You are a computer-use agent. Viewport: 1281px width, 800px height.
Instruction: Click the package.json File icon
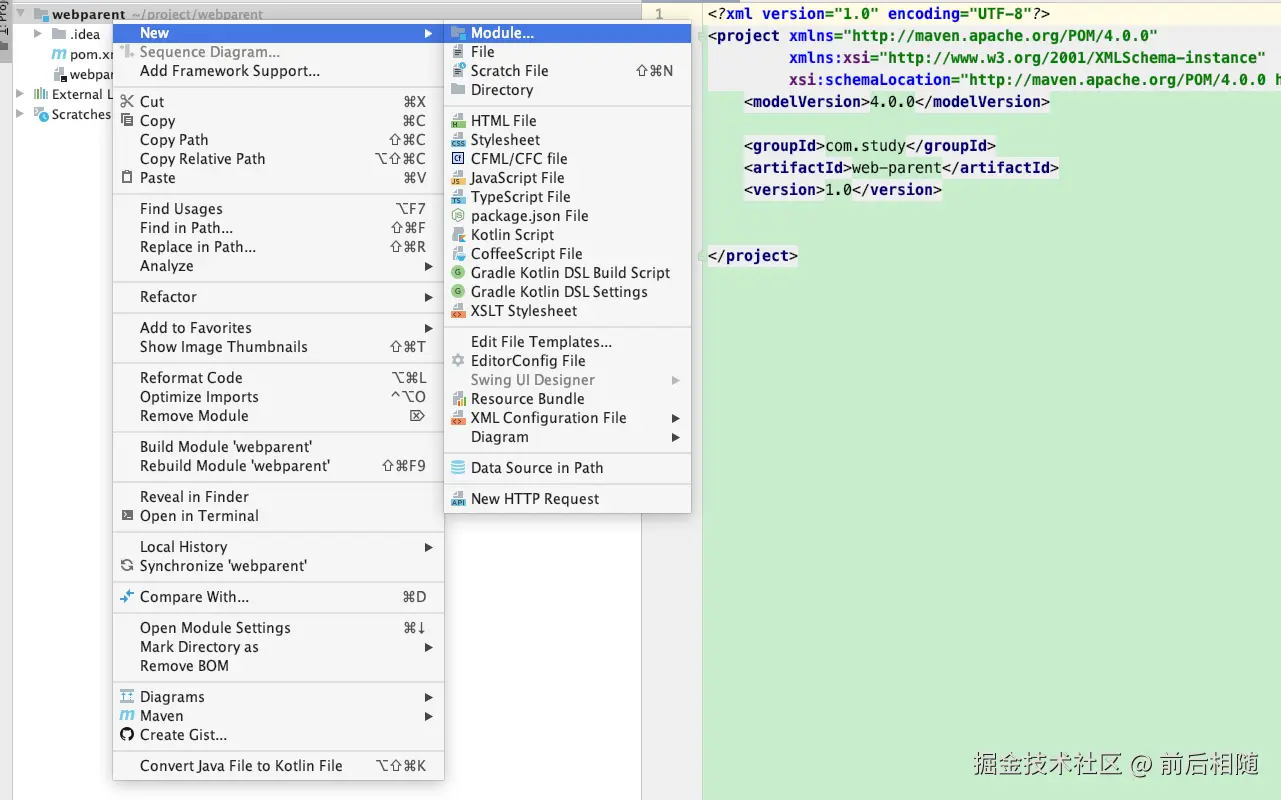click(x=458, y=216)
